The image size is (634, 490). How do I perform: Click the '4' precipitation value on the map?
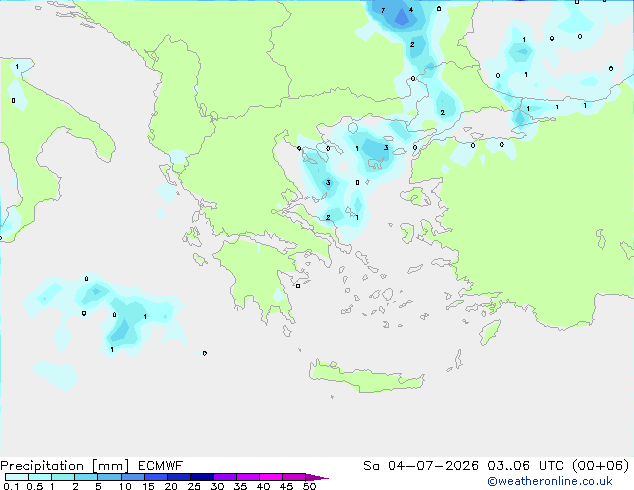pyautogui.click(x=411, y=10)
